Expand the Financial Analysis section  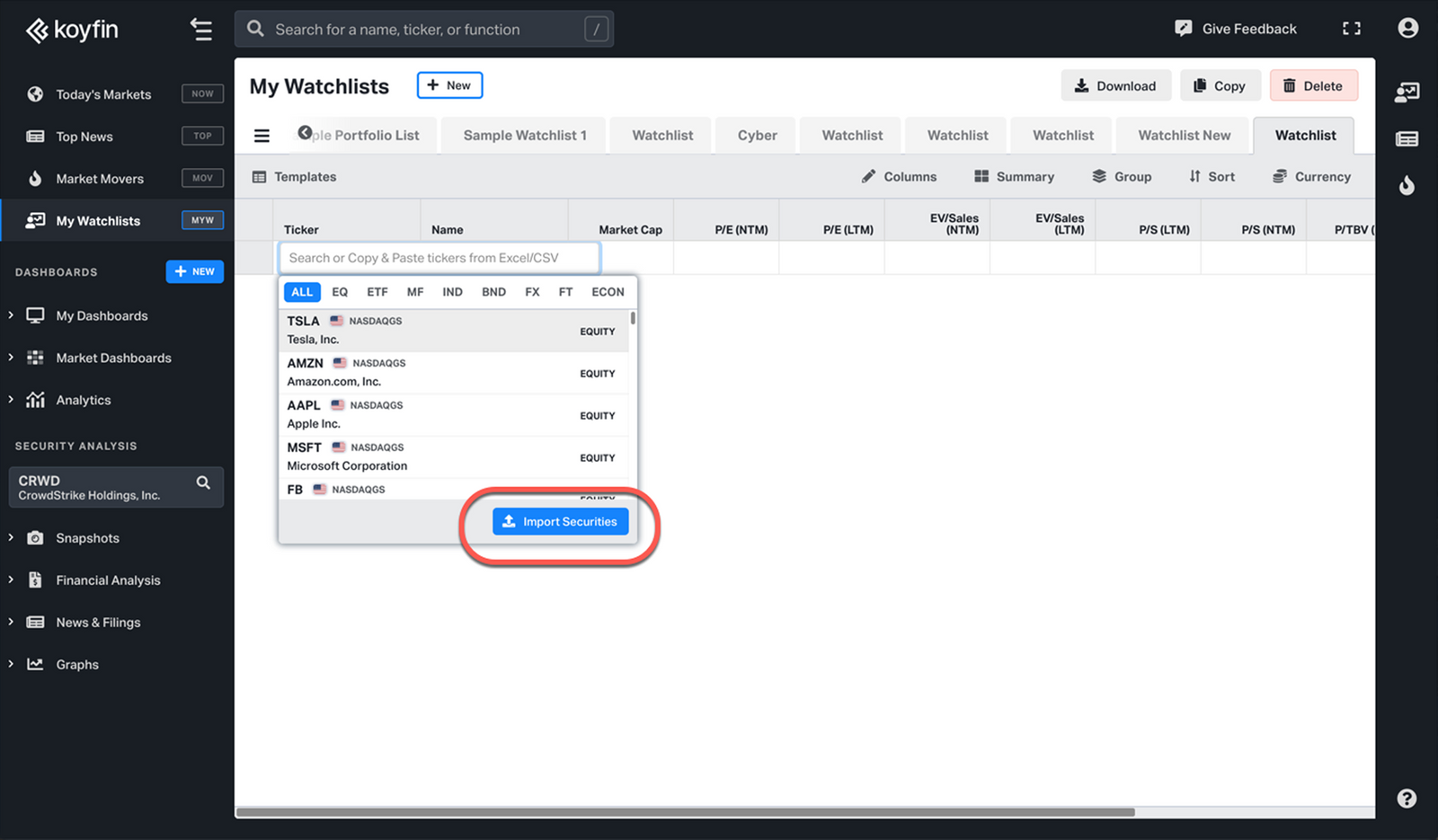click(108, 579)
